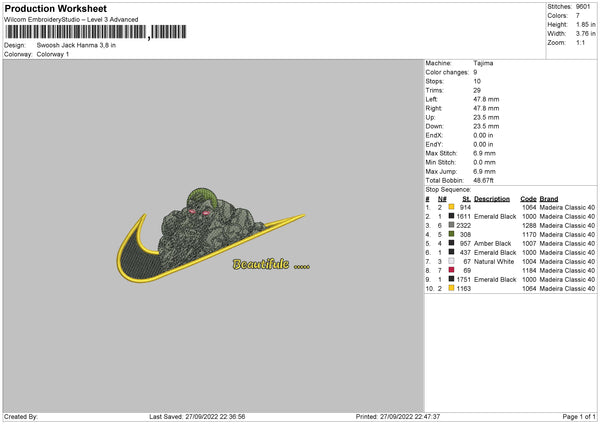Click the gray swatch in stop row 3
This screenshot has height=424, width=600.
coord(452,225)
